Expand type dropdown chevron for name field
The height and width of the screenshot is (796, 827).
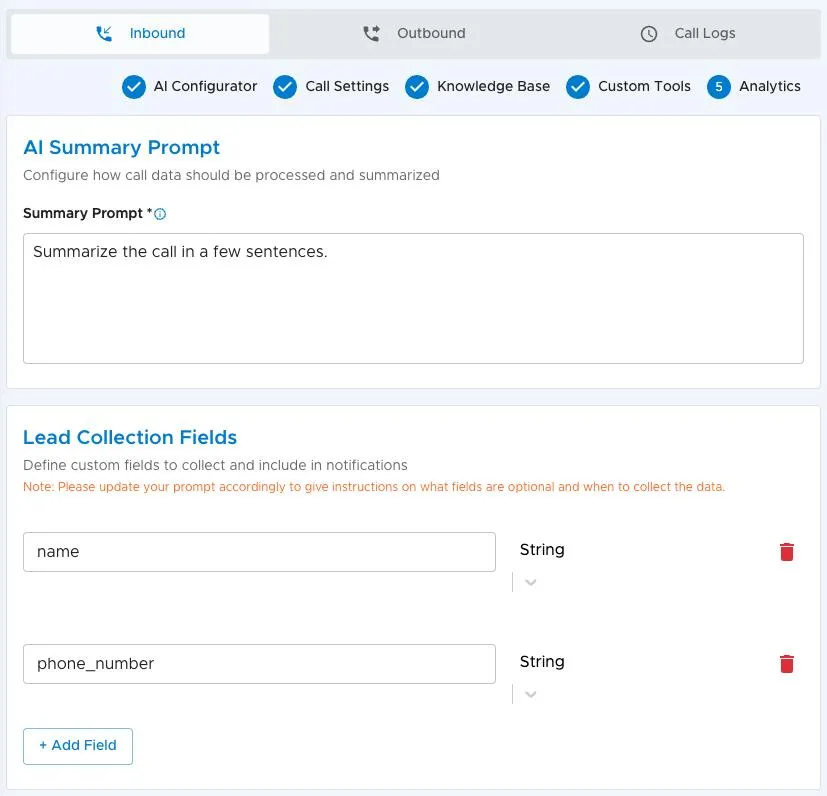click(x=531, y=582)
